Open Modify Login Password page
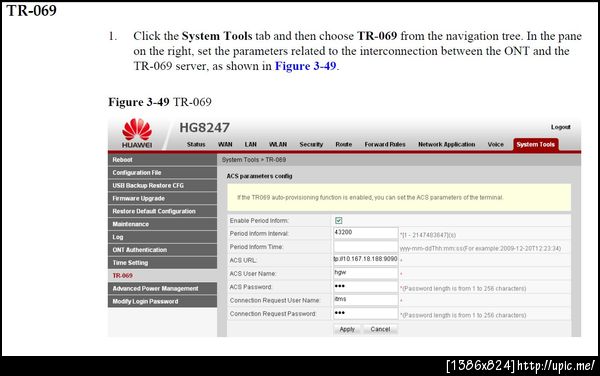 [x=162, y=301]
